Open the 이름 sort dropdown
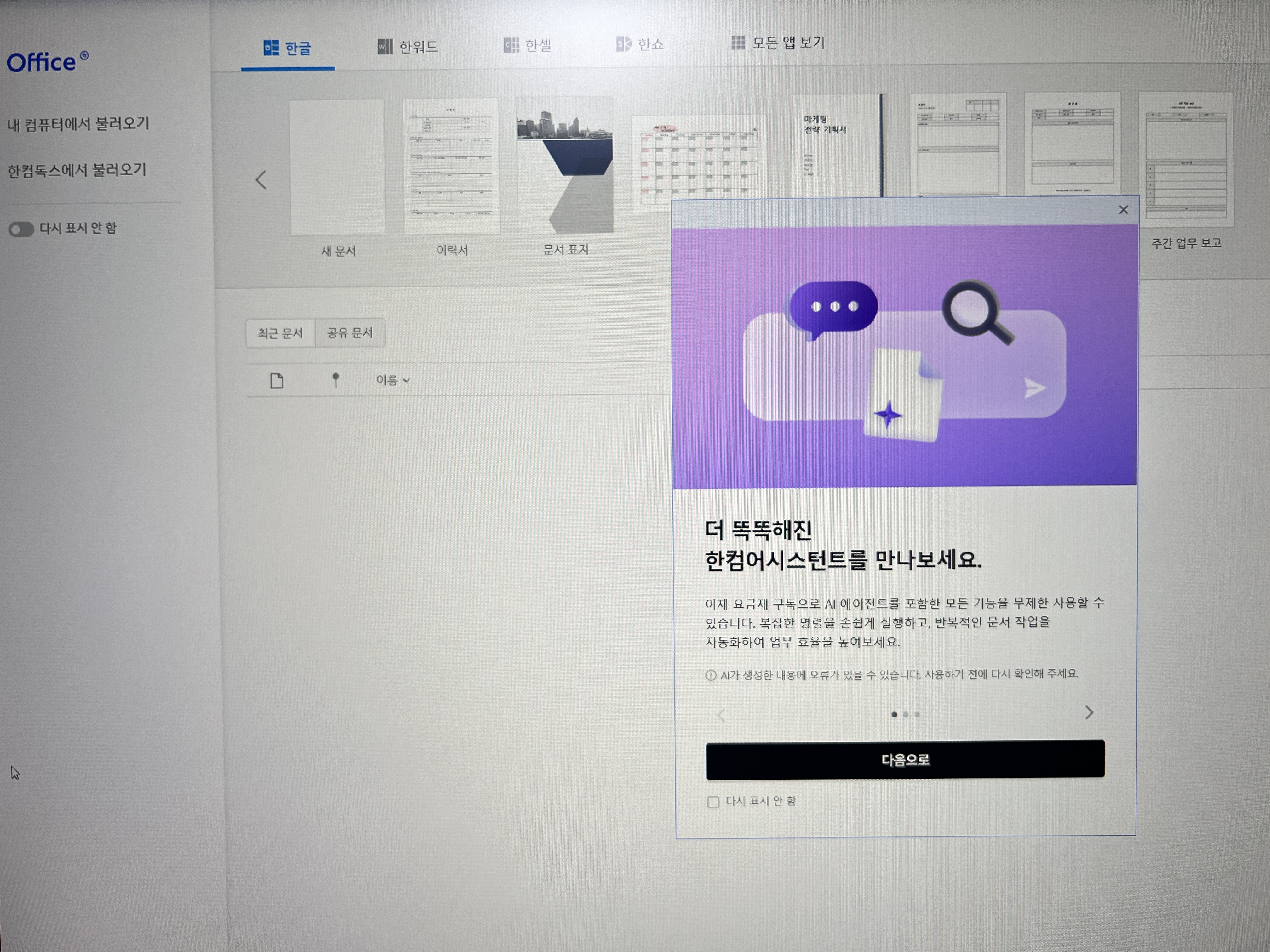The image size is (1270, 952). (x=393, y=380)
